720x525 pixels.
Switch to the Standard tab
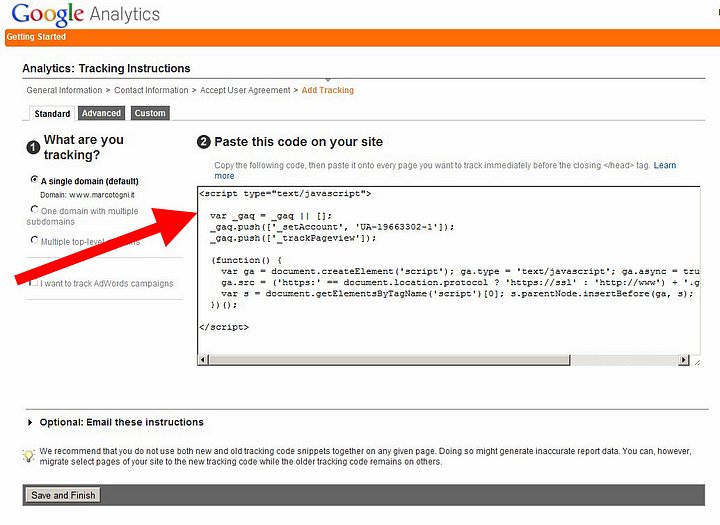(52, 113)
